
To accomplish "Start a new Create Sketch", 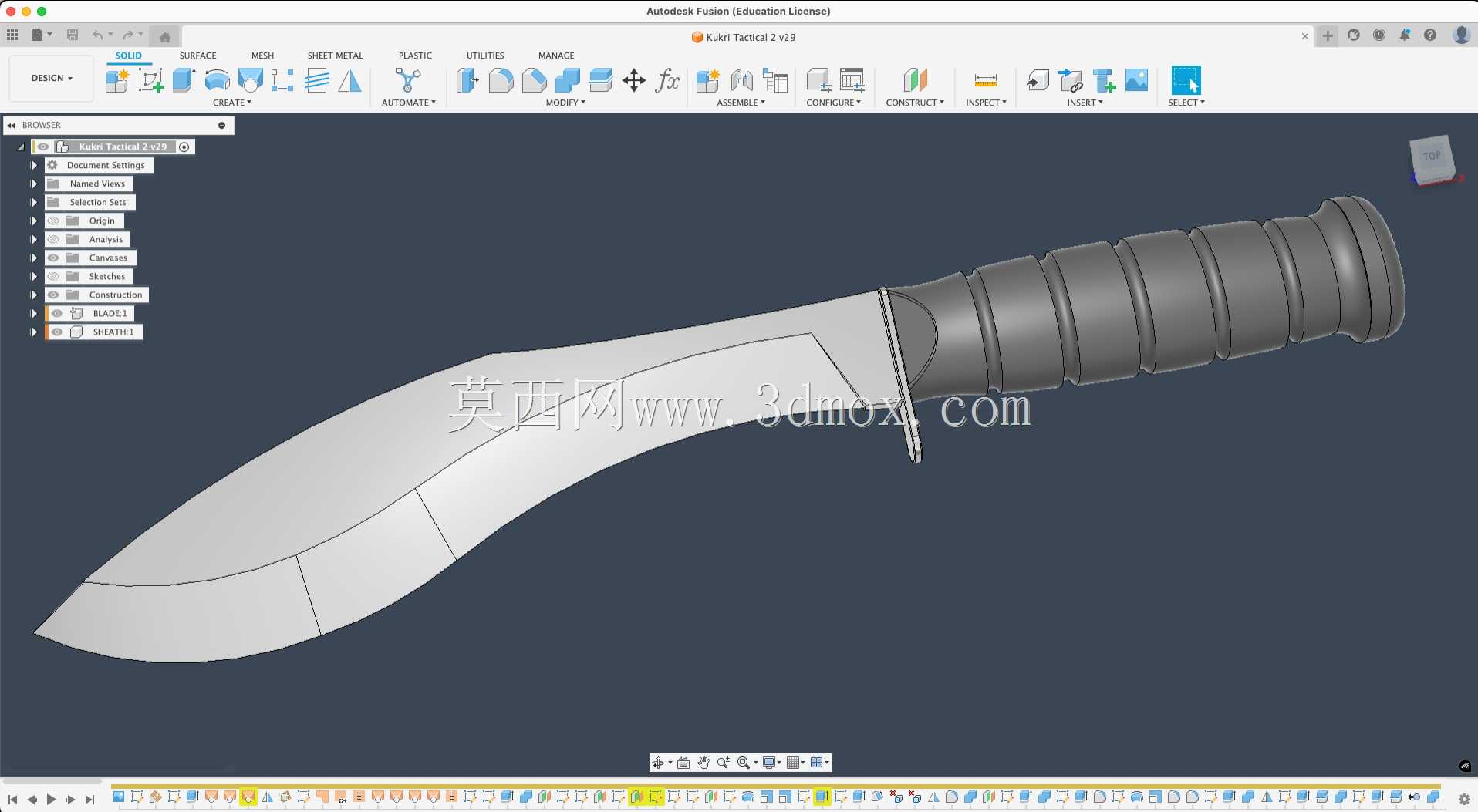I will (150, 80).
